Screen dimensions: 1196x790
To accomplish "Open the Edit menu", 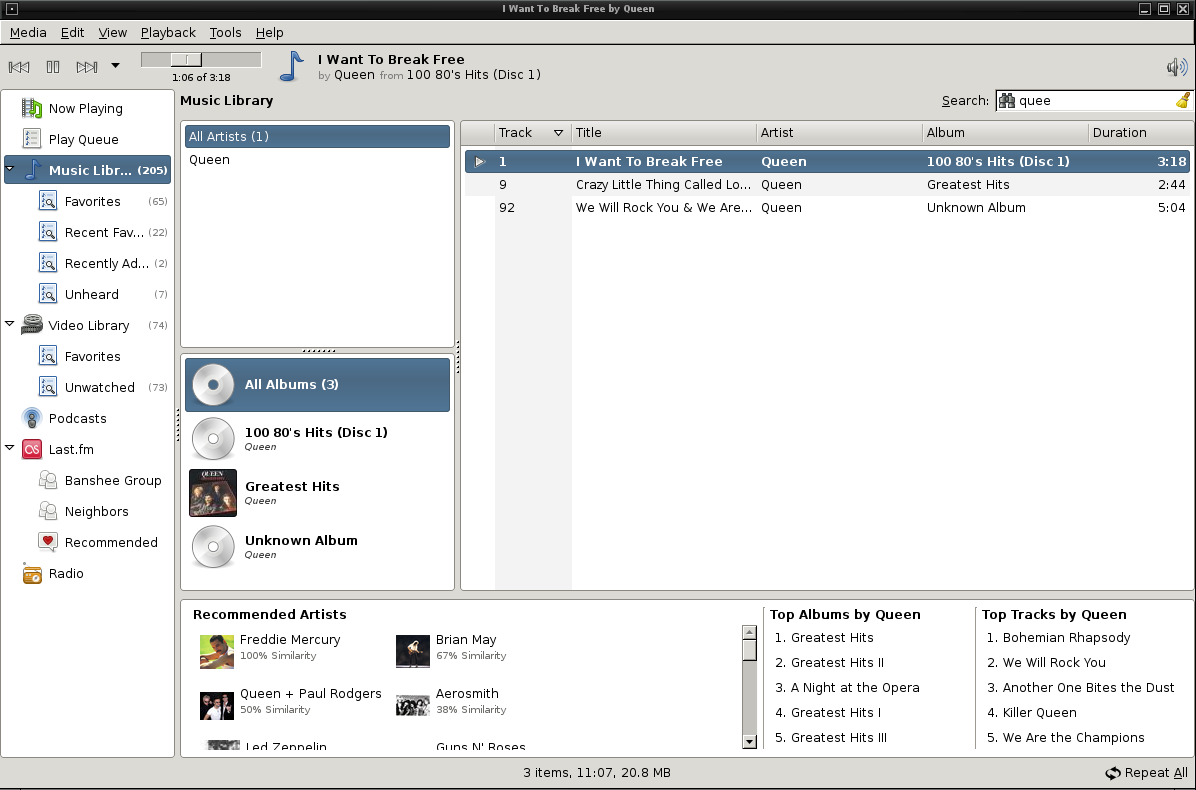I will pos(72,33).
